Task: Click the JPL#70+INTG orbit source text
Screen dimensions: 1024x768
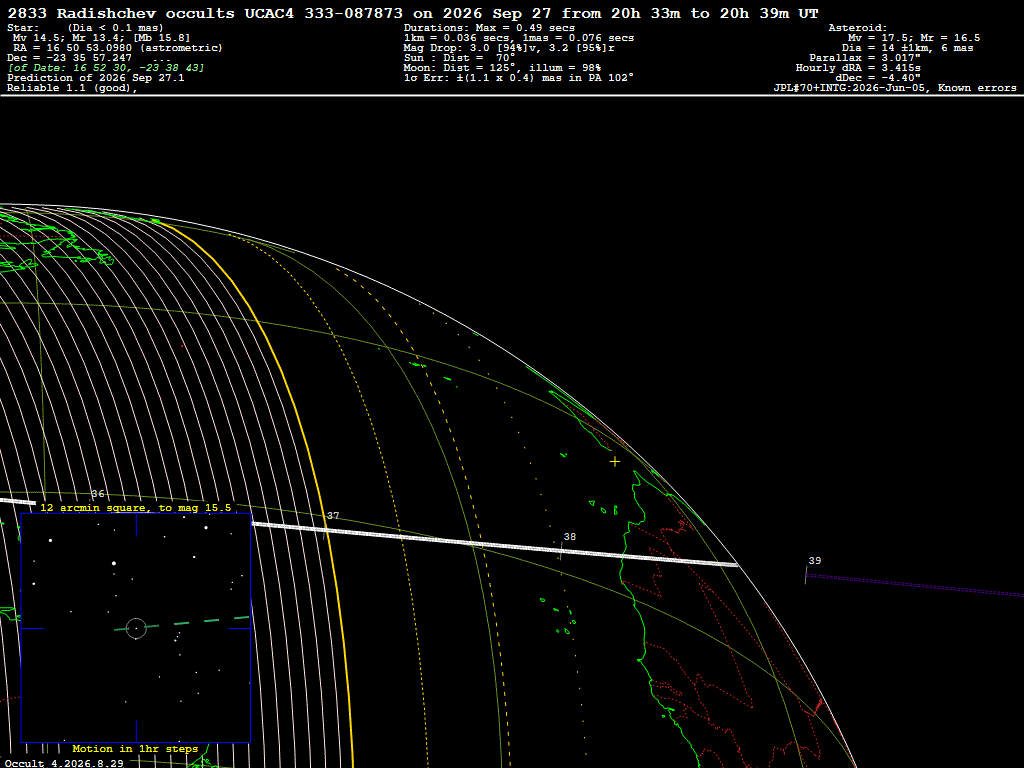Action: (x=895, y=88)
